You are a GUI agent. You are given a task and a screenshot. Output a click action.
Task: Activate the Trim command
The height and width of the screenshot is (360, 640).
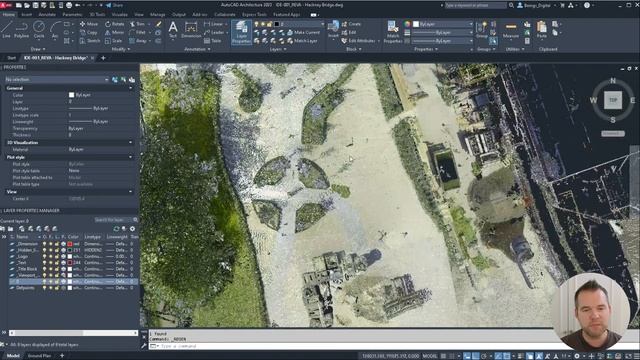(137, 24)
